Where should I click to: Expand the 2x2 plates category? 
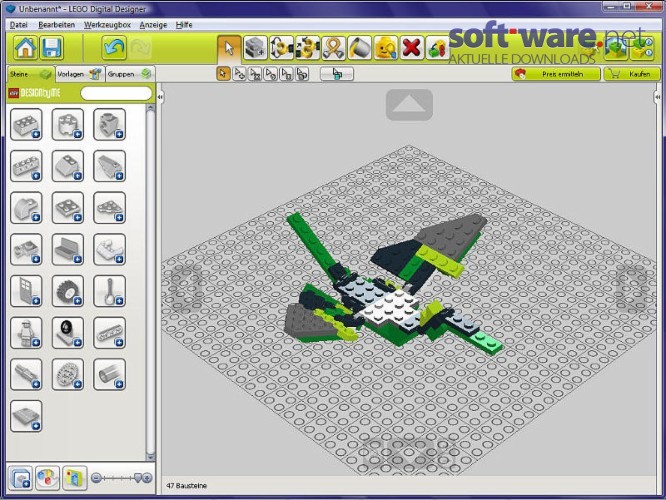pyautogui.click(x=68, y=208)
